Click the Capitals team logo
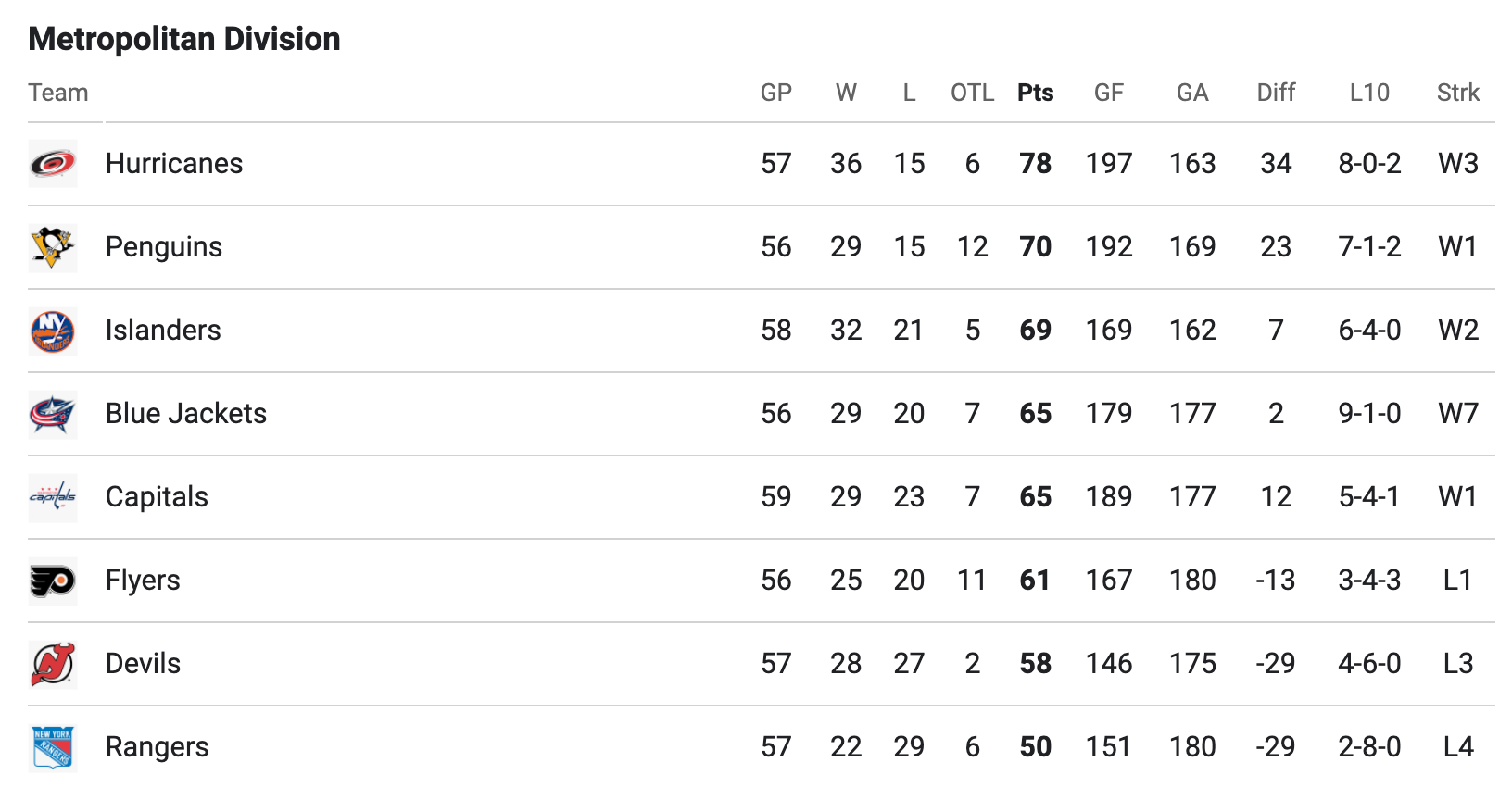The image size is (1512, 800). click(x=53, y=497)
